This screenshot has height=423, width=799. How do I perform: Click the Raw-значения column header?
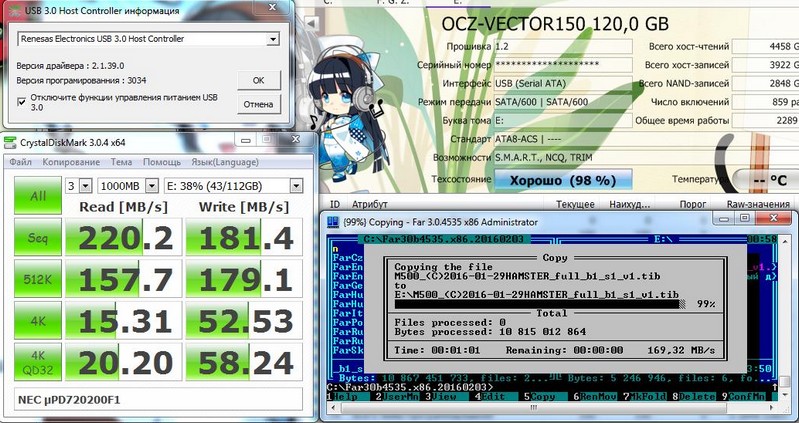click(x=758, y=204)
